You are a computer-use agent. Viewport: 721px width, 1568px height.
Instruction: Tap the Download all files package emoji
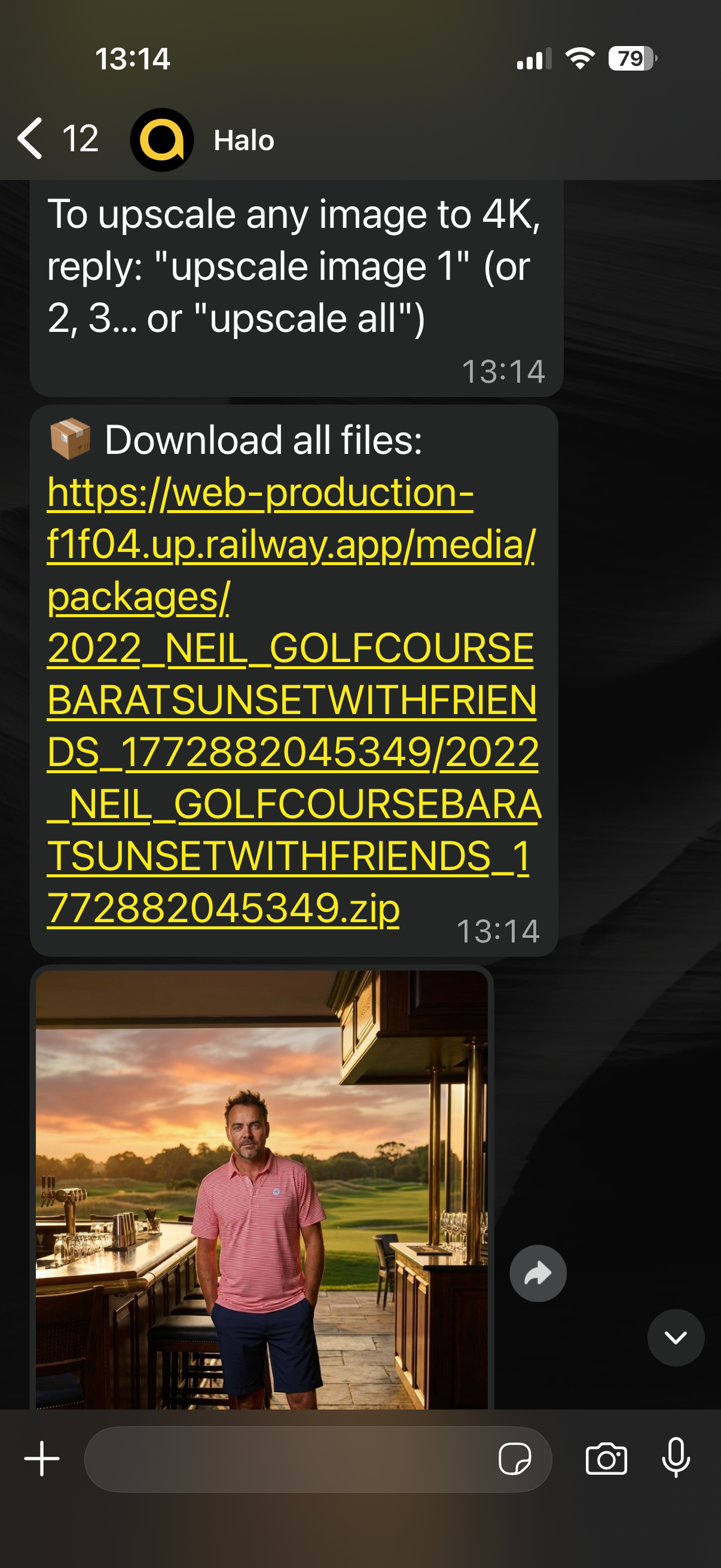pyautogui.click(x=70, y=439)
